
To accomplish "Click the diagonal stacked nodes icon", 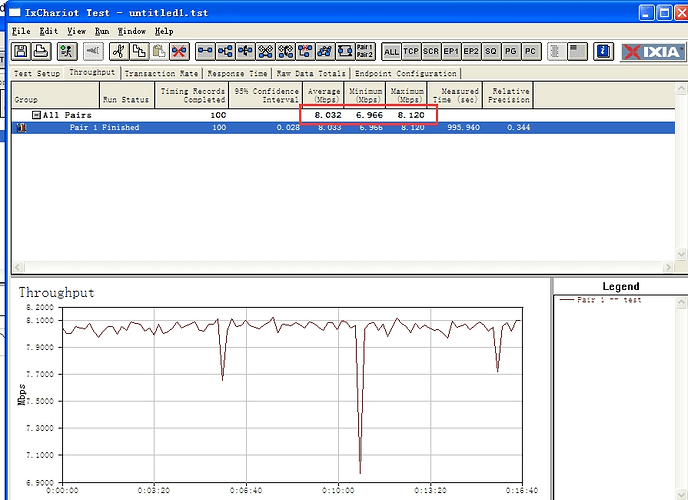I will (325, 51).
